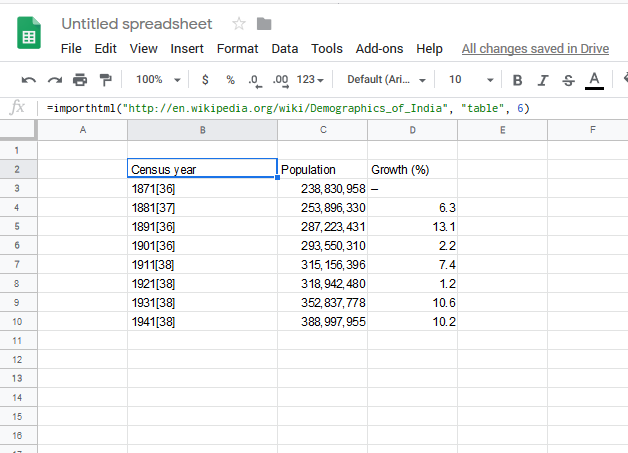Toggle italic formatting

[x=543, y=80]
